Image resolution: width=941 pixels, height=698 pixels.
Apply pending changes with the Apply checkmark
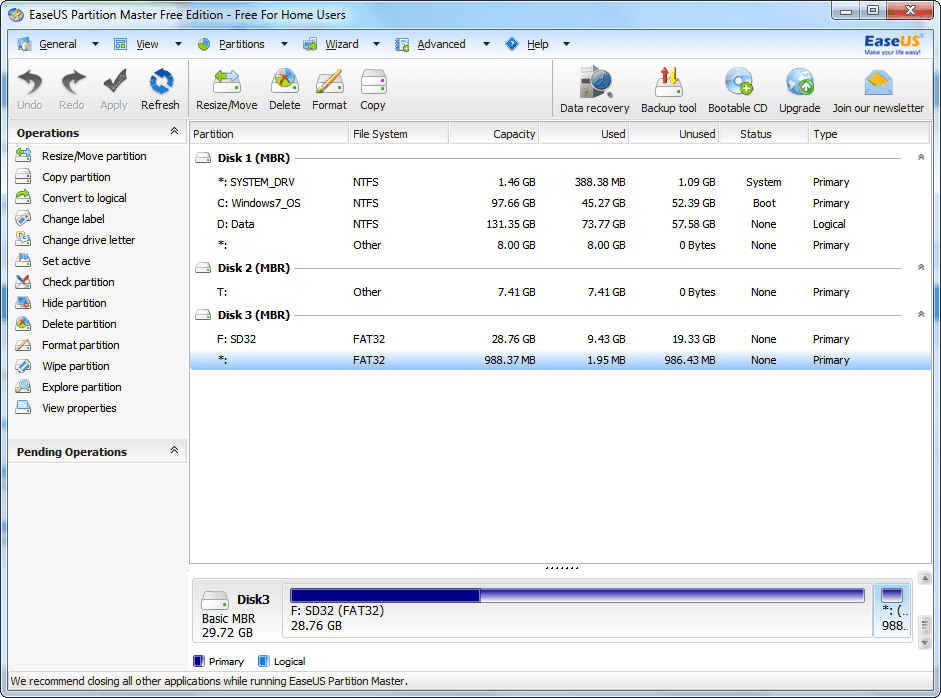114,82
